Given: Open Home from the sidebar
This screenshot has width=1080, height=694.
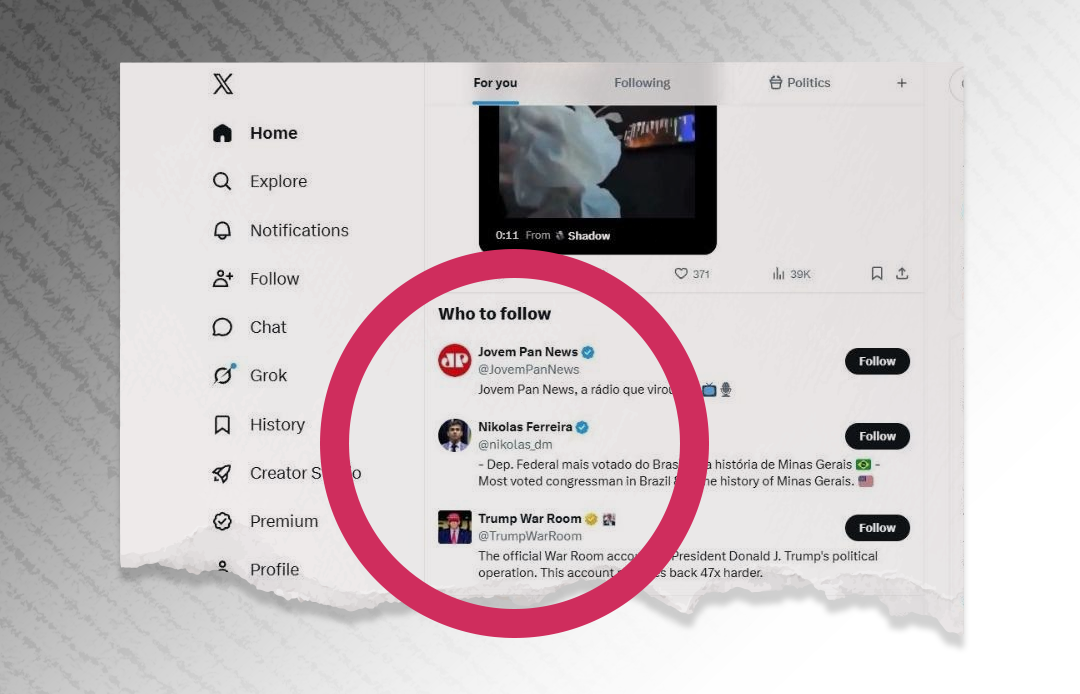Looking at the screenshot, I should click(255, 133).
